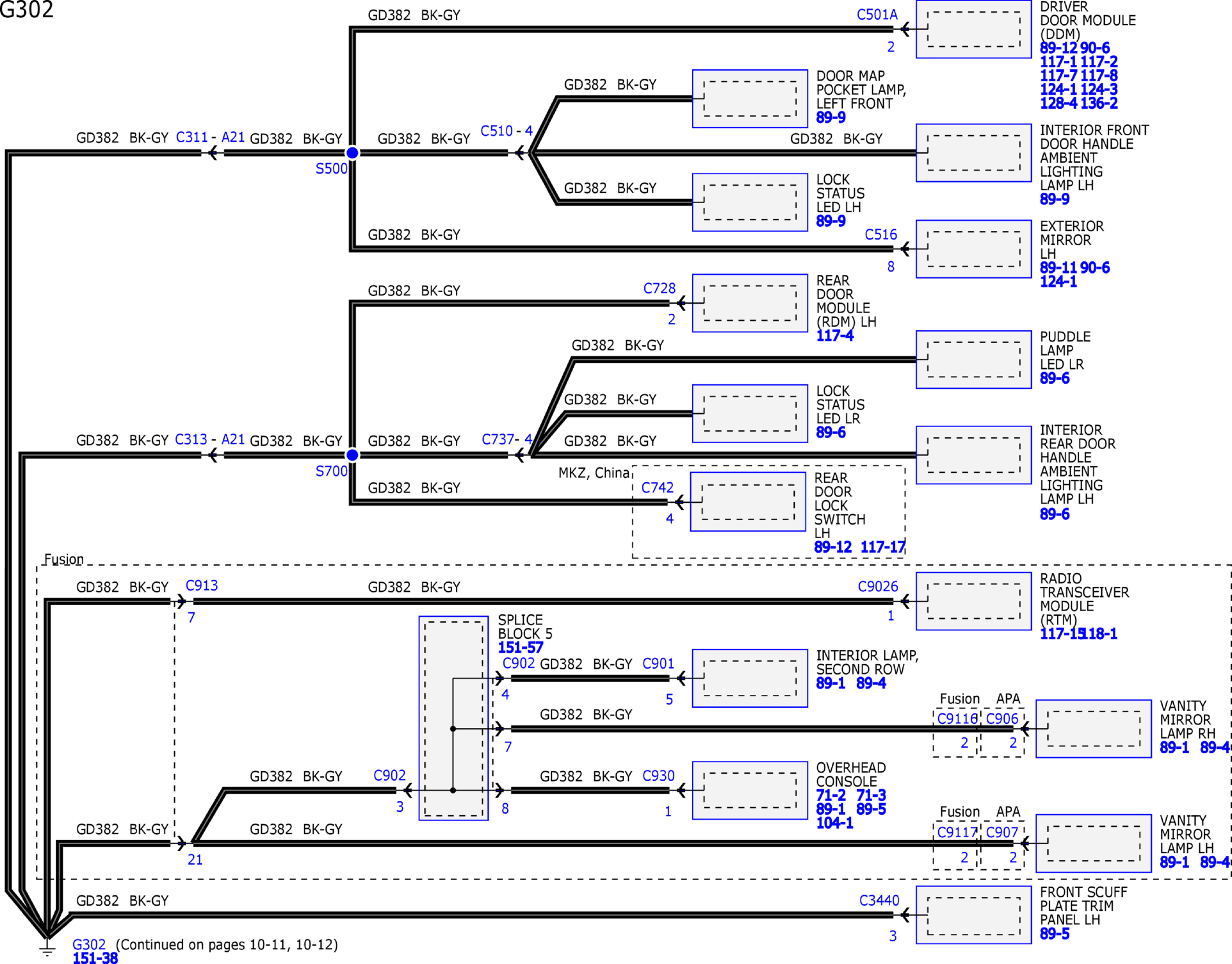The image size is (1232, 964).
Task: Click the ground symbol beside G302
Action: (47, 948)
